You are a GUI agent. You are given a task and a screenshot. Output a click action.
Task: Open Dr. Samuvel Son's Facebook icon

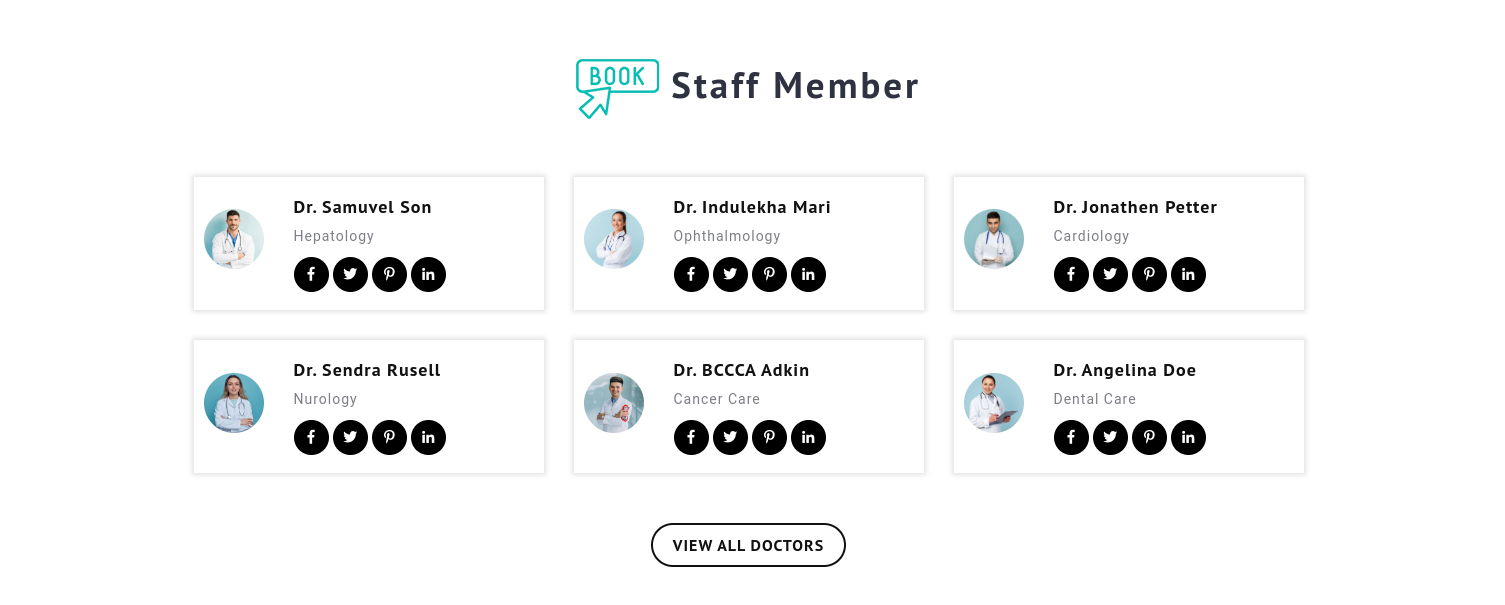(x=311, y=274)
